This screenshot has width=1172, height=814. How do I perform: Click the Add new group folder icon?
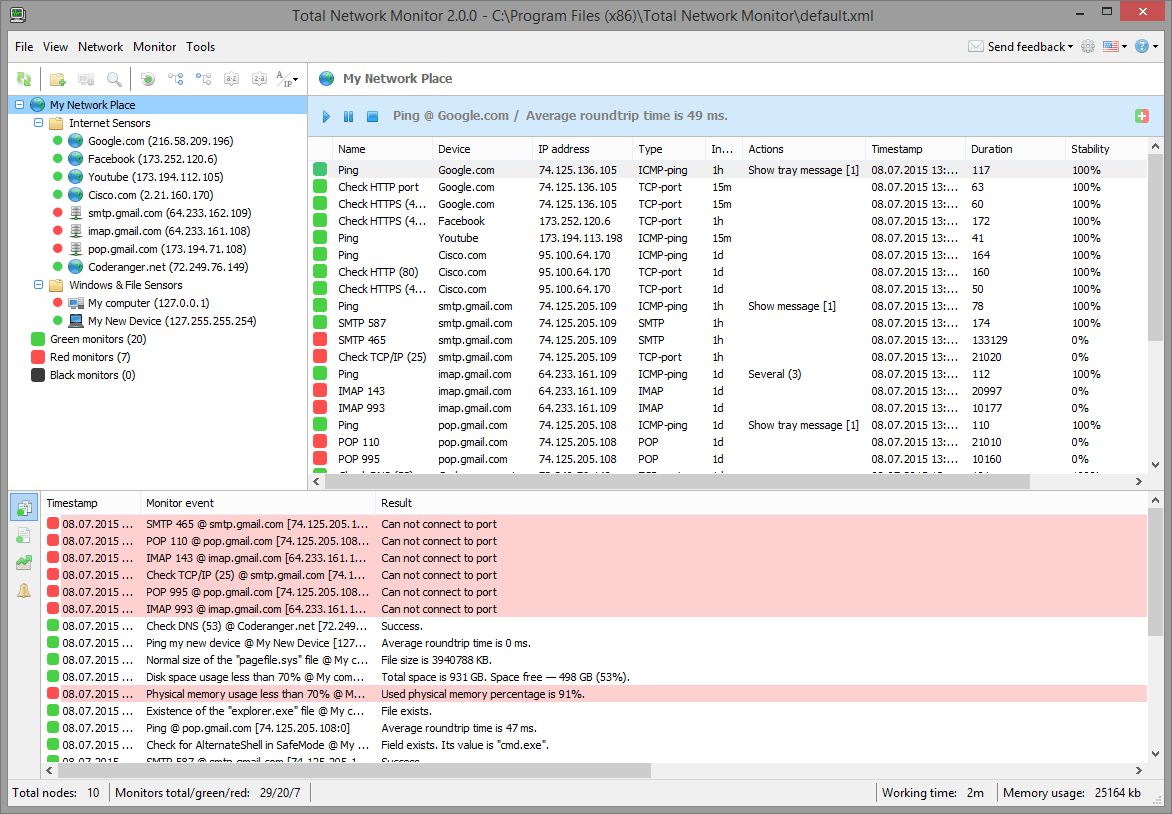59,78
